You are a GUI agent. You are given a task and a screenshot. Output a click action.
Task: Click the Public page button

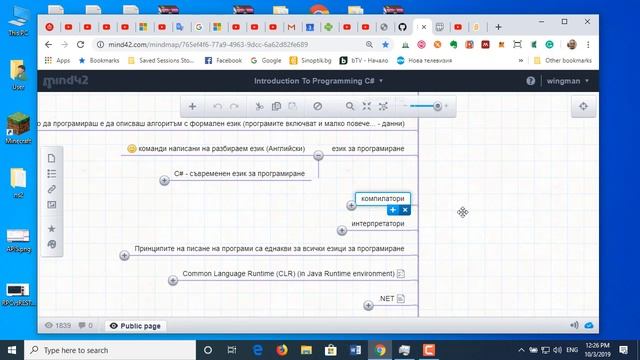pyautogui.click(x=135, y=326)
